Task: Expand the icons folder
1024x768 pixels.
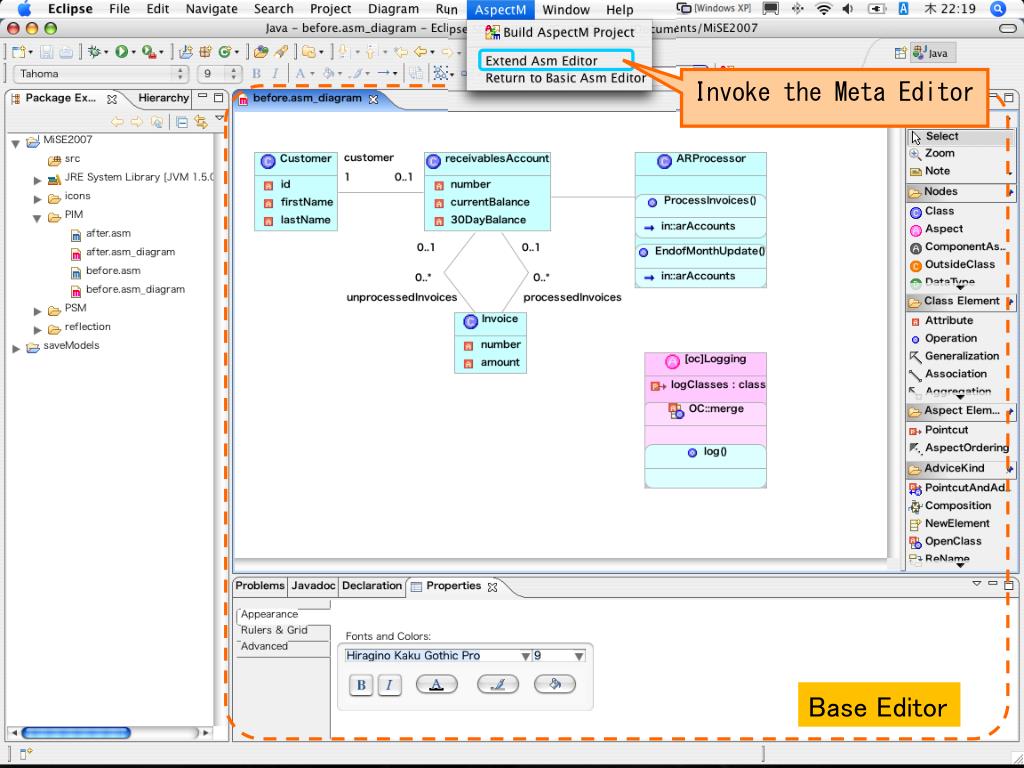Action: [37, 198]
